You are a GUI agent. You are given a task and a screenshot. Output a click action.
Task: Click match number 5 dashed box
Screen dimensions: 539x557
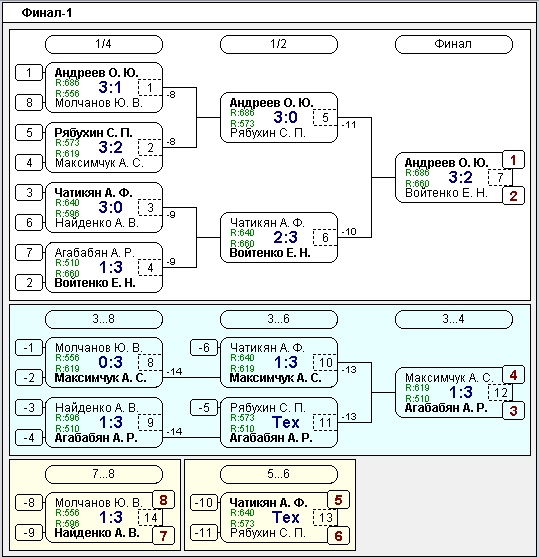coord(325,118)
